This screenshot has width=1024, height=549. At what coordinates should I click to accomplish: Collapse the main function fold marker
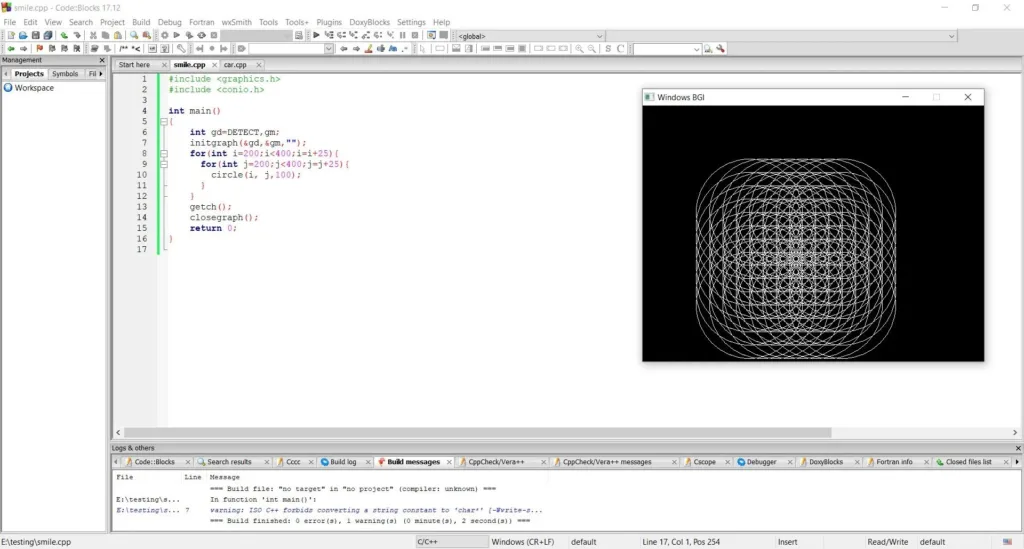(164, 122)
